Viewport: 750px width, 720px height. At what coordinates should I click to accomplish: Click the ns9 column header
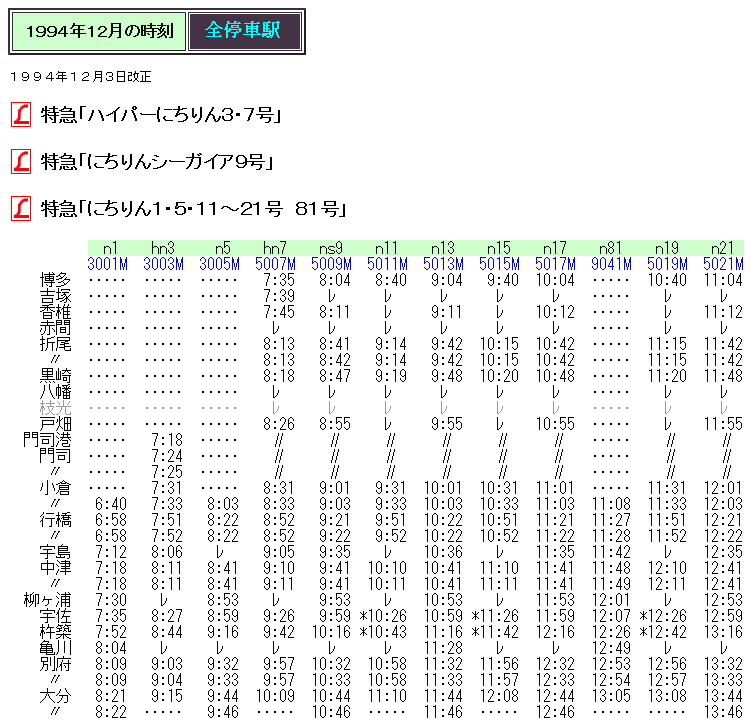point(332,248)
